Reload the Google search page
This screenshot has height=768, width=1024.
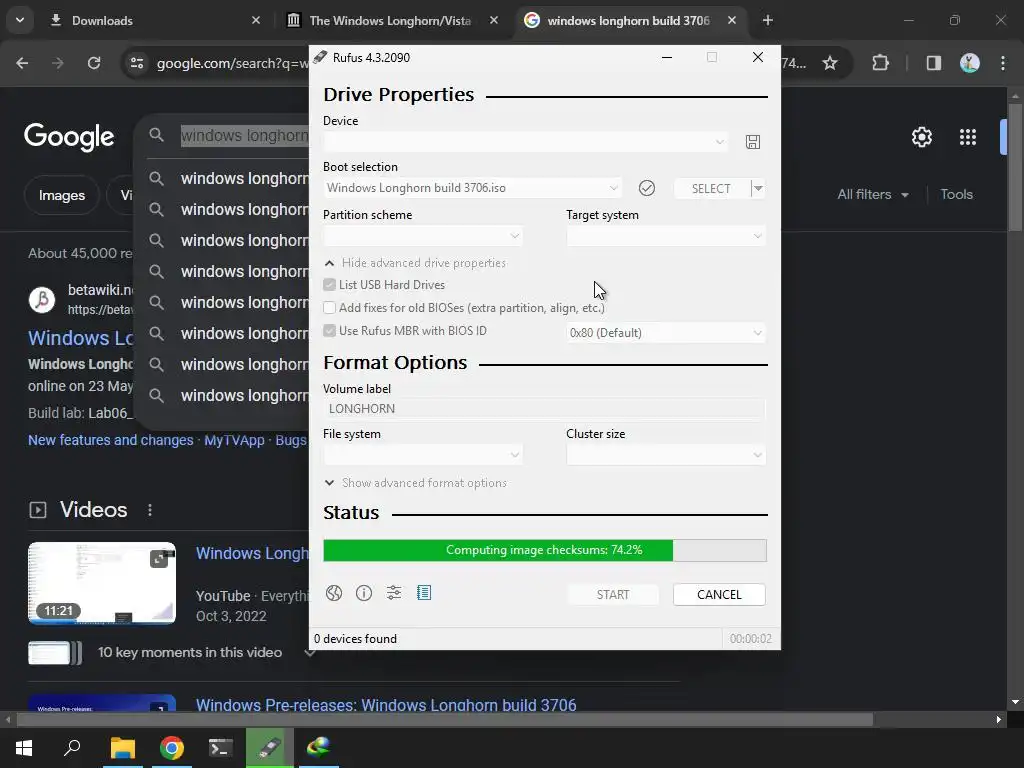point(94,63)
